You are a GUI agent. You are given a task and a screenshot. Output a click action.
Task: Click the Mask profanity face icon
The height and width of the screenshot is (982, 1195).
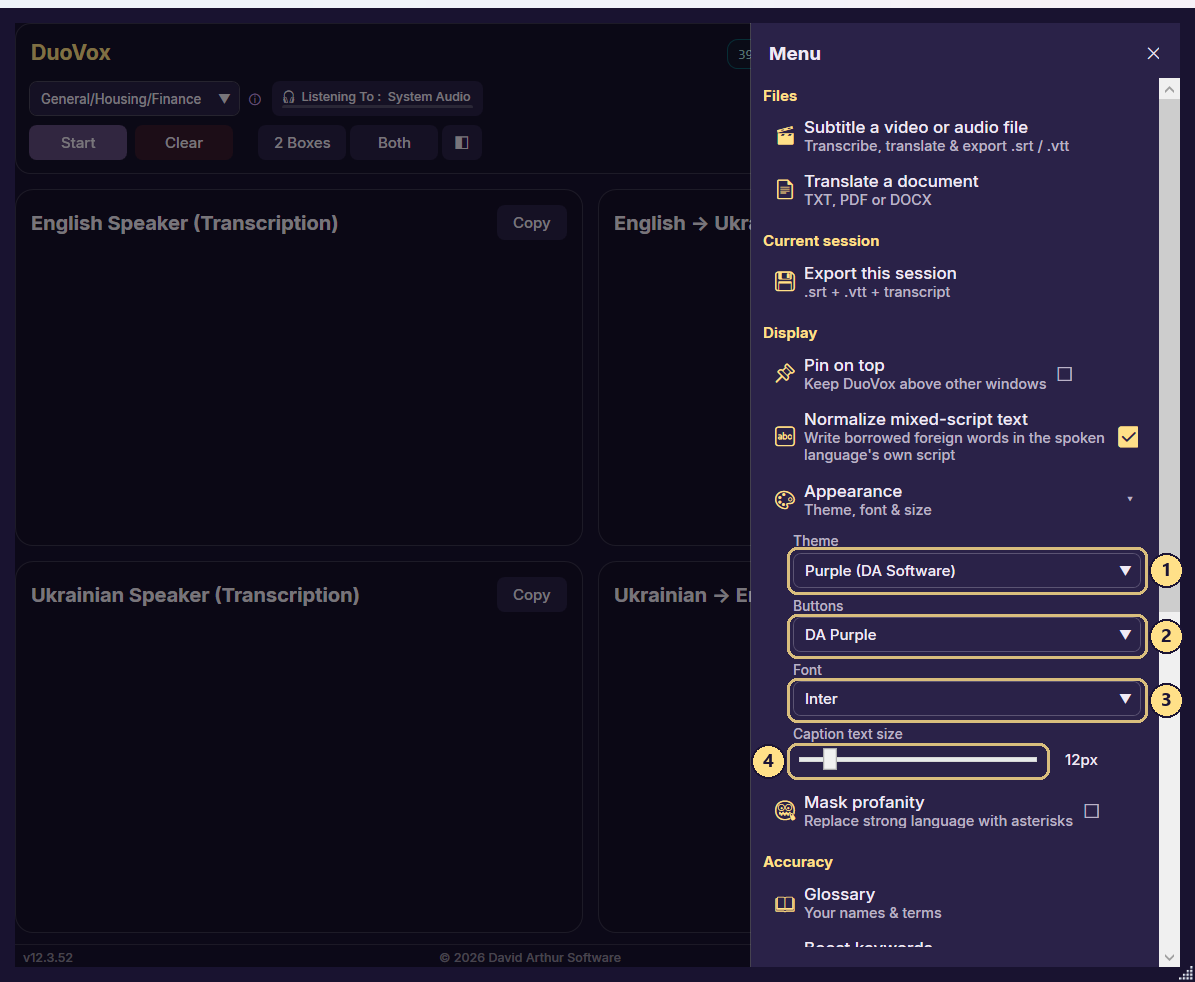tap(785, 811)
